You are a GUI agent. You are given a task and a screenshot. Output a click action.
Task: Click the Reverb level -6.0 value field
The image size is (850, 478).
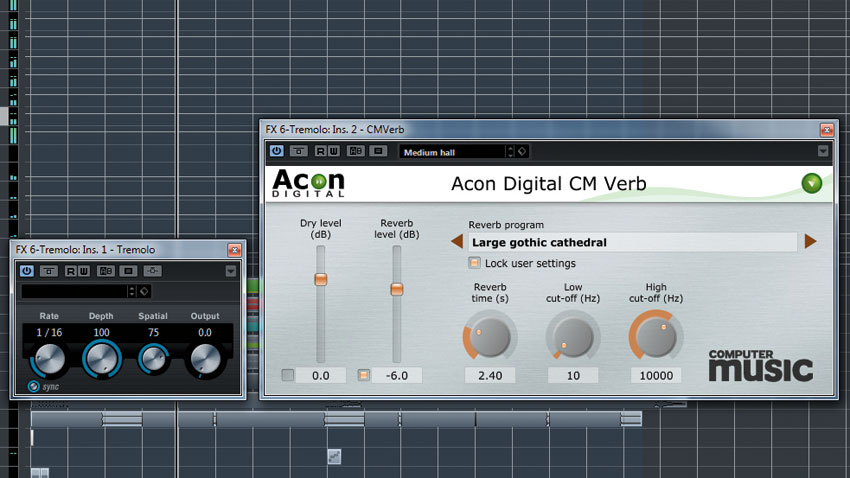coord(397,376)
